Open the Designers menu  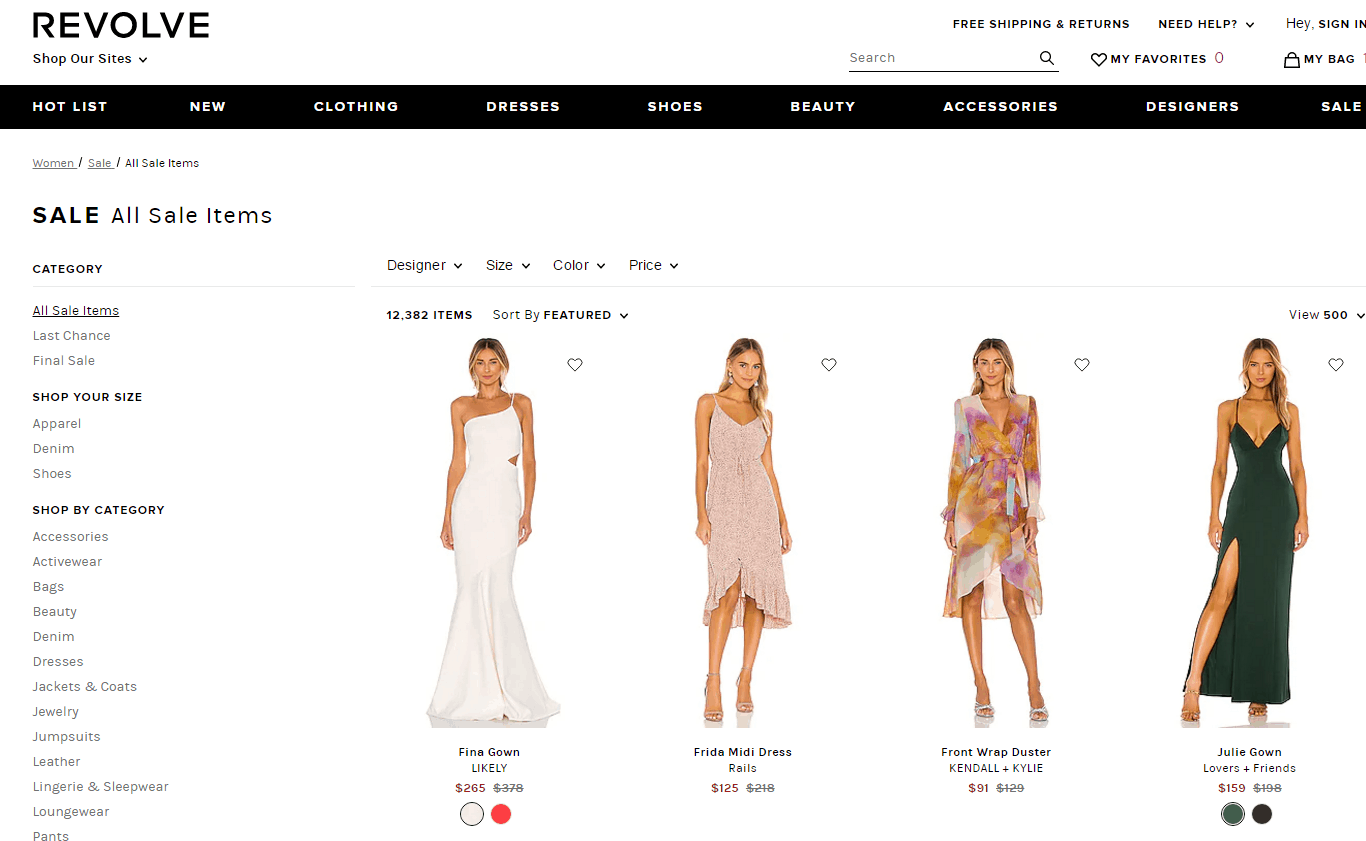tap(1192, 107)
